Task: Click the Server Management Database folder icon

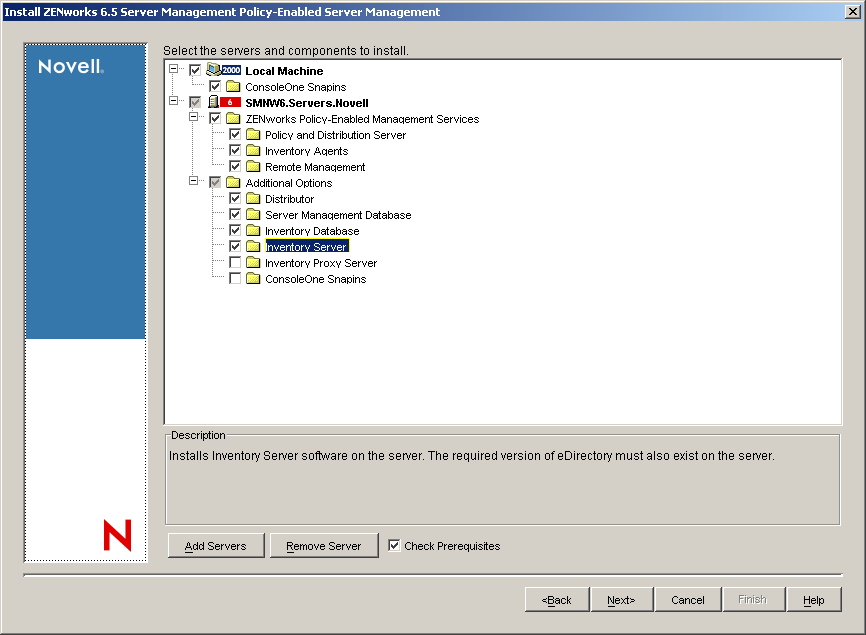Action: pos(253,214)
